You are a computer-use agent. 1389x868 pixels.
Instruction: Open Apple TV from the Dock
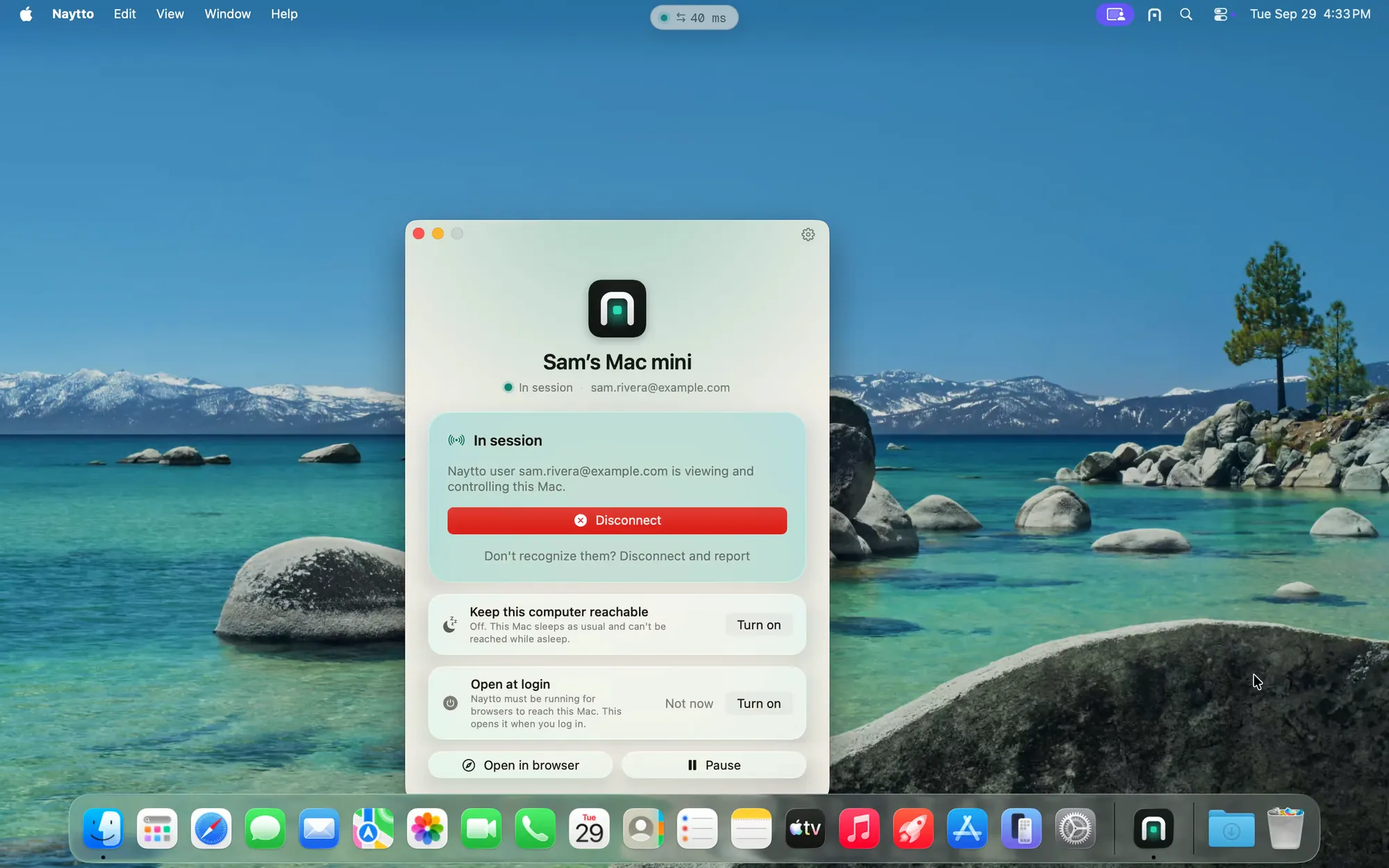(805, 828)
